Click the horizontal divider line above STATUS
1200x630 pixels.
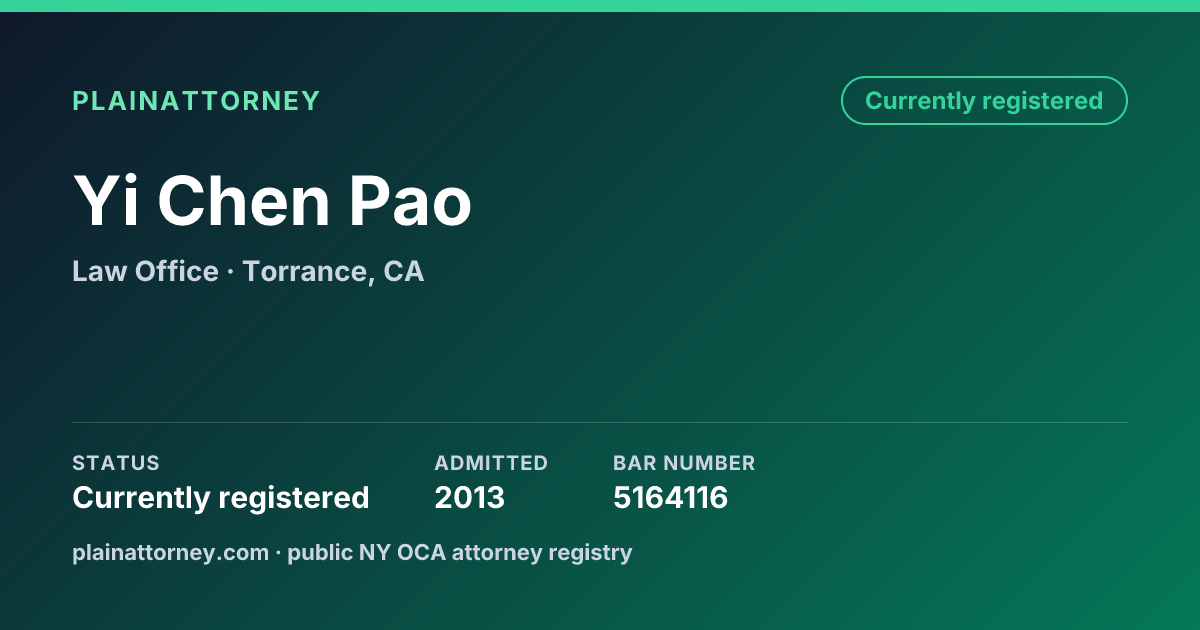coord(600,422)
